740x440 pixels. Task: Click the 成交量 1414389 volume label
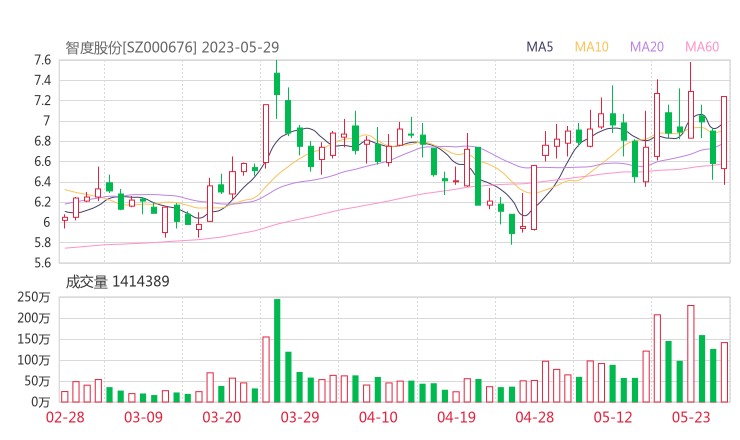point(117,282)
